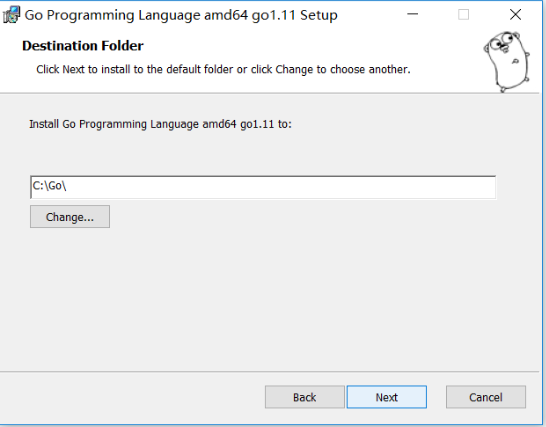
Task: Click the Destination Folder heading
Action: 83,46
